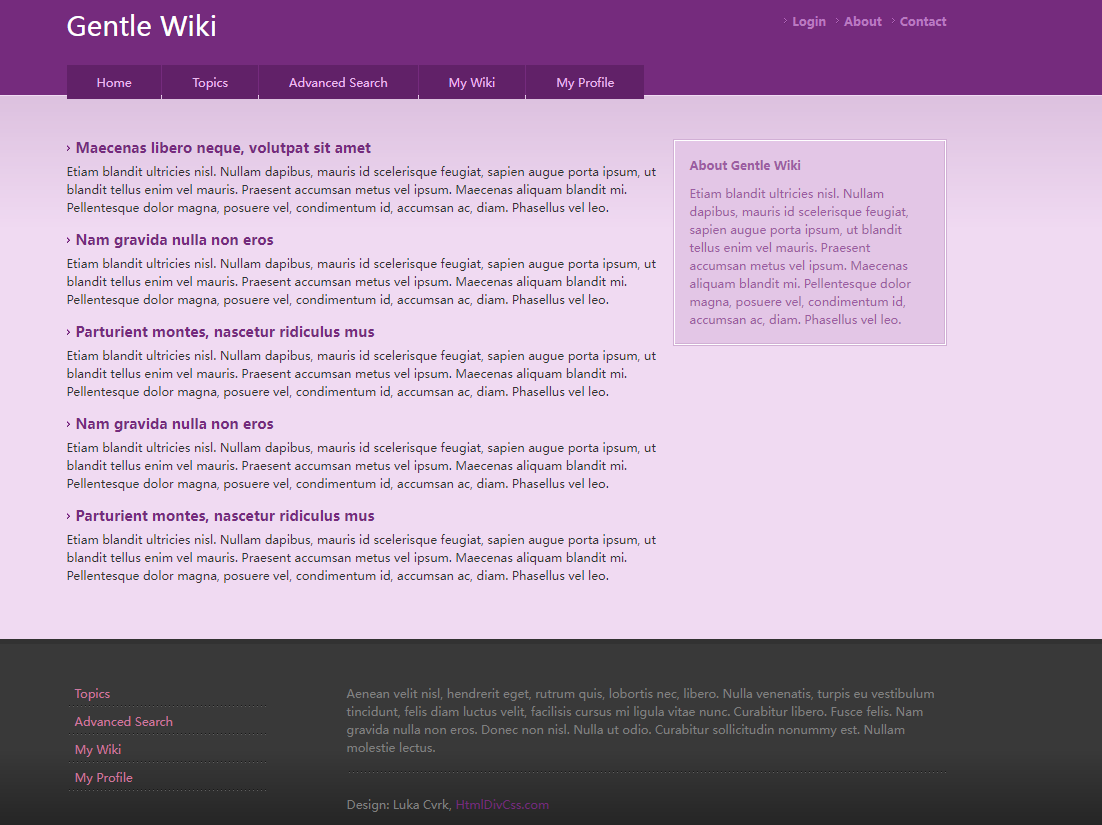The image size is (1102, 825).
Task: Click the Gentle Wiki site title
Action: pyautogui.click(x=141, y=26)
